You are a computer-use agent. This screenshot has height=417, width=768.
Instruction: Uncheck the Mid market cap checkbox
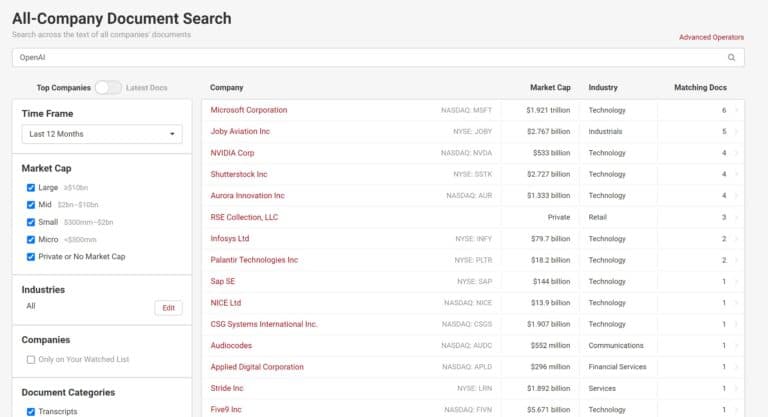pos(31,205)
